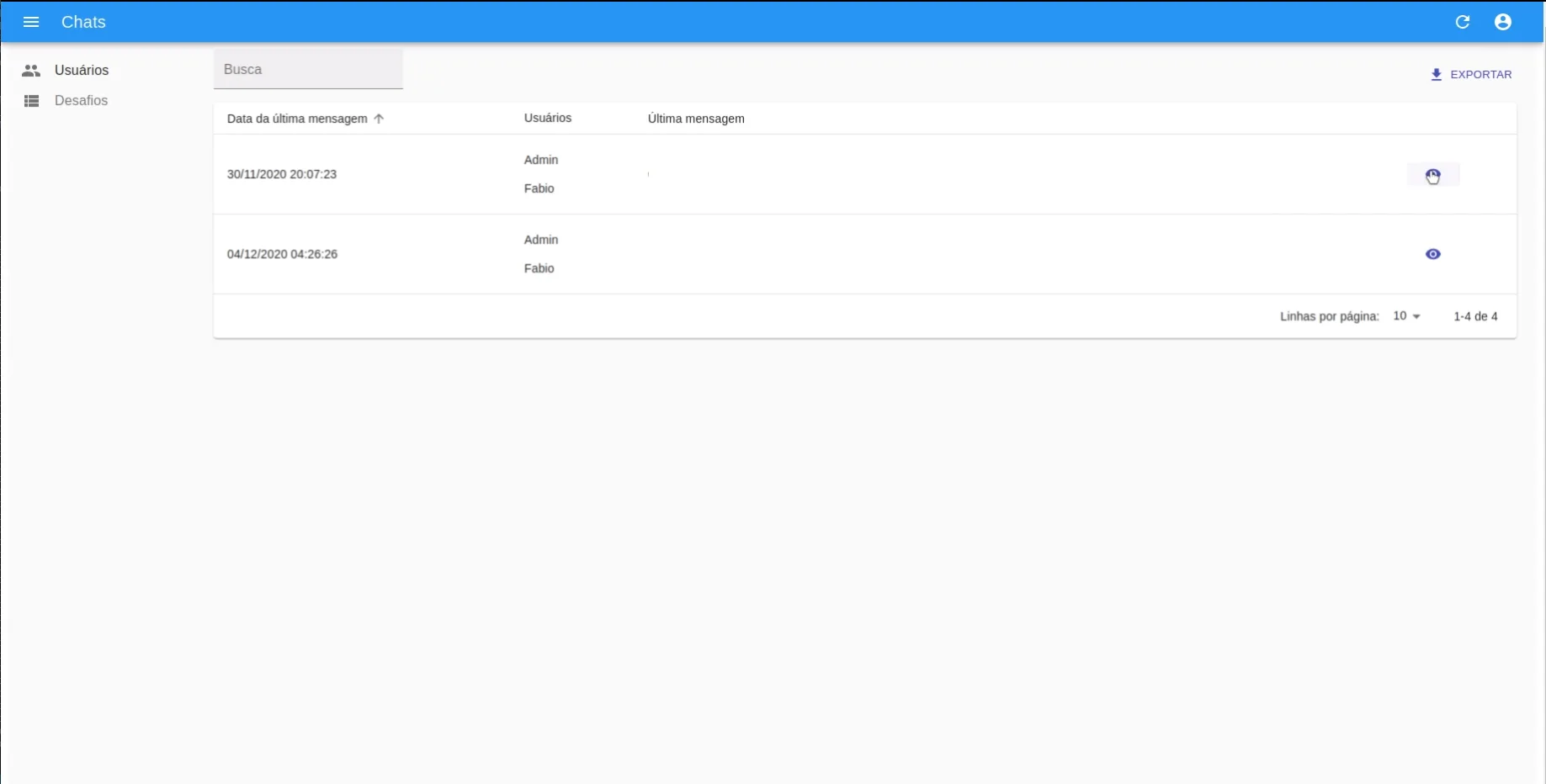1546x784 pixels.
Task: Click Fabio in the 30/11/2020 row
Action: click(539, 188)
